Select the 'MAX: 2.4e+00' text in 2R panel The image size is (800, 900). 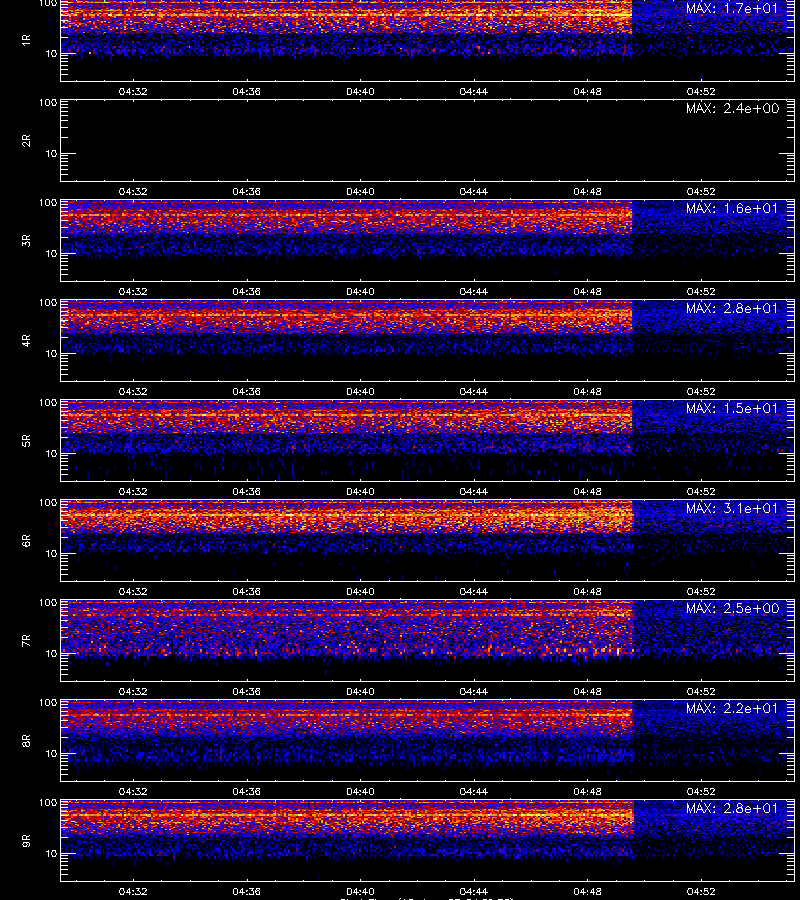click(732, 108)
